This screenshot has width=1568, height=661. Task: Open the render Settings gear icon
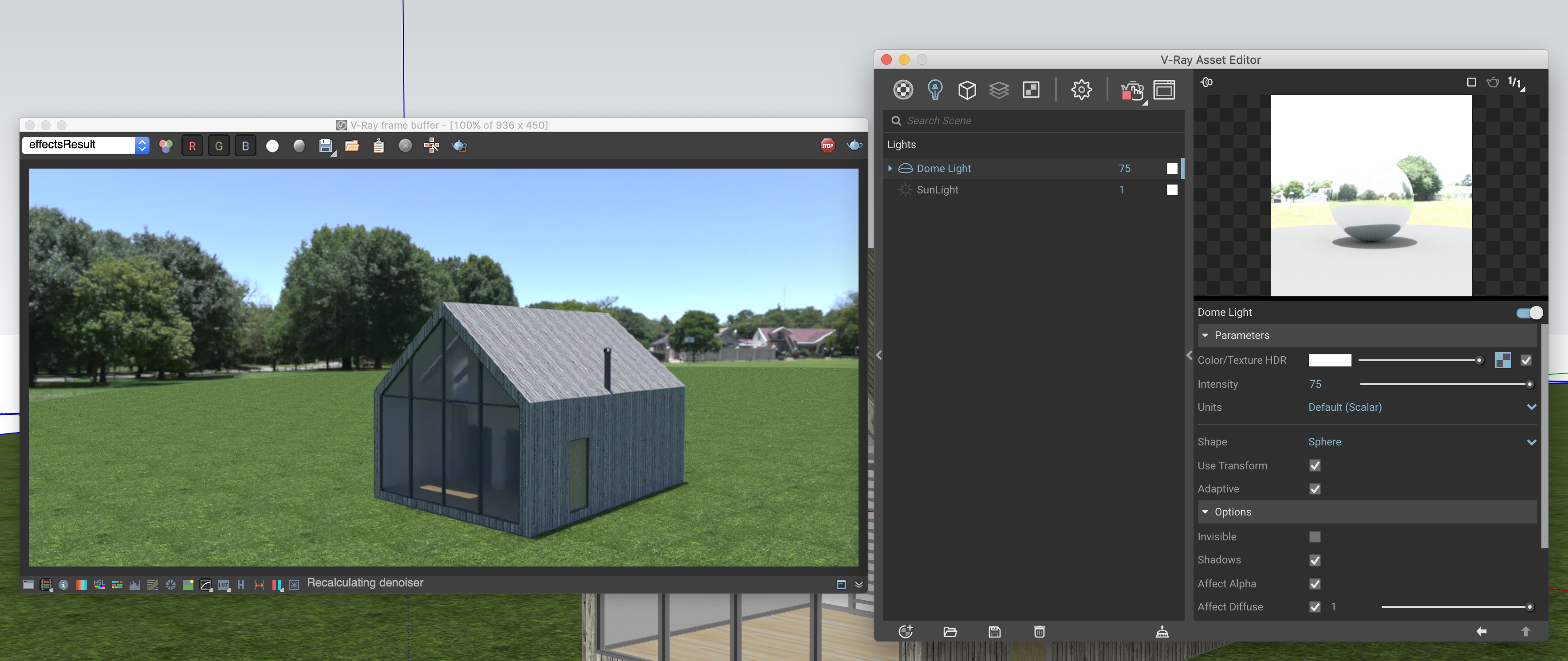coord(1081,90)
